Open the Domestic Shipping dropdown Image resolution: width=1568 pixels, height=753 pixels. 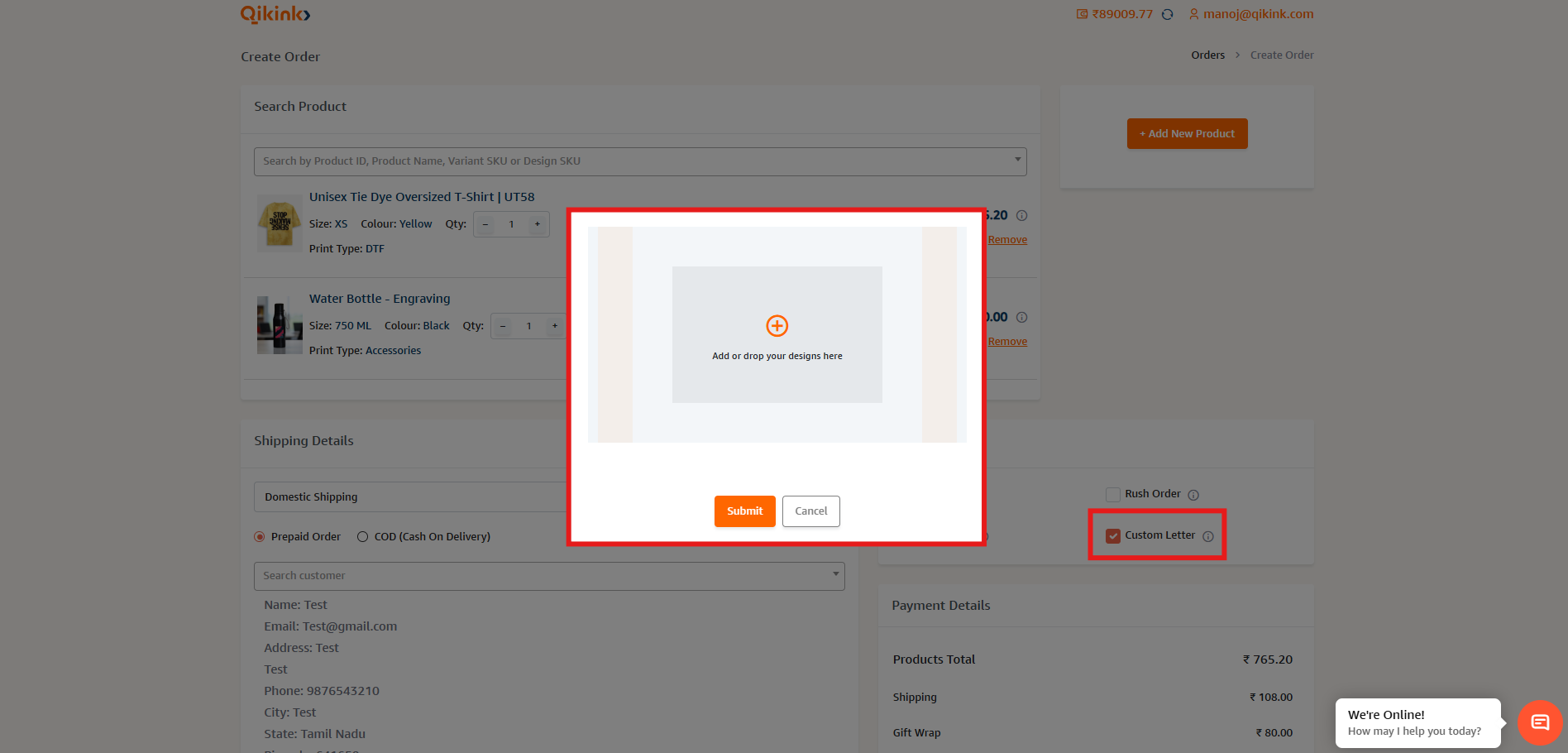pyautogui.click(x=414, y=497)
